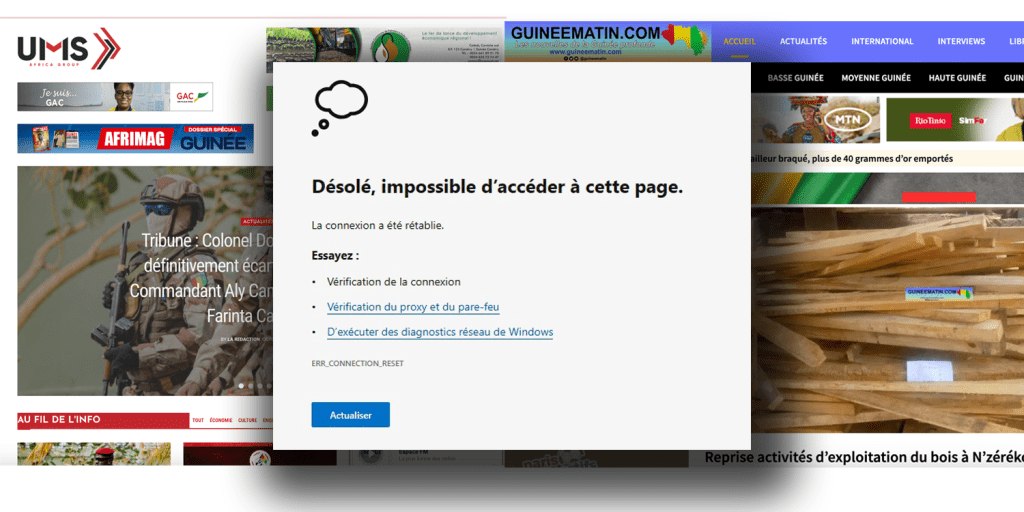Select the HAUTE GUINÉE region tab

click(957, 78)
